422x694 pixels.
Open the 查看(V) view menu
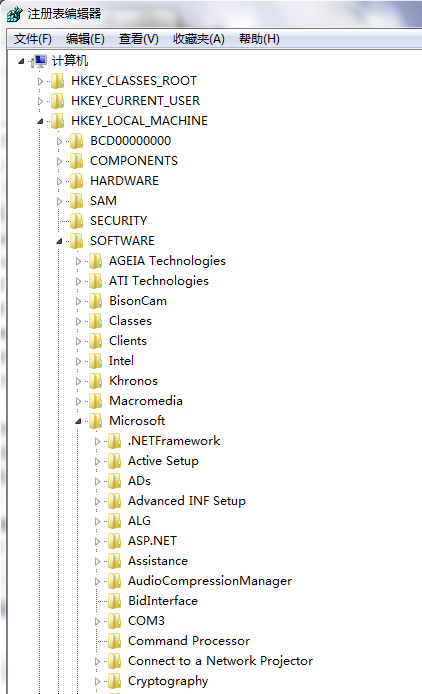pyautogui.click(x=139, y=39)
